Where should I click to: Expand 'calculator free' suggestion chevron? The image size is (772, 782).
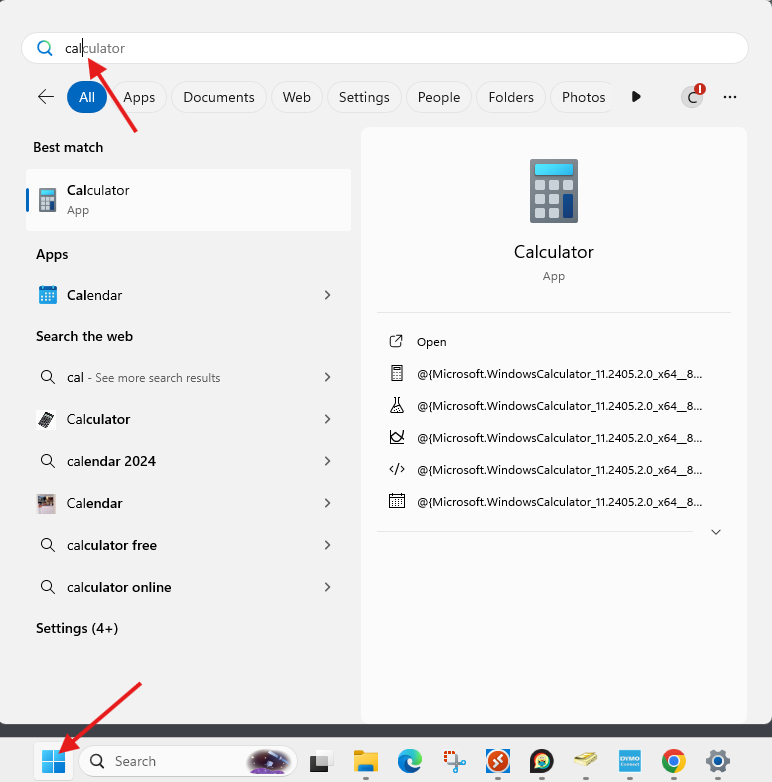pos(328,545)
